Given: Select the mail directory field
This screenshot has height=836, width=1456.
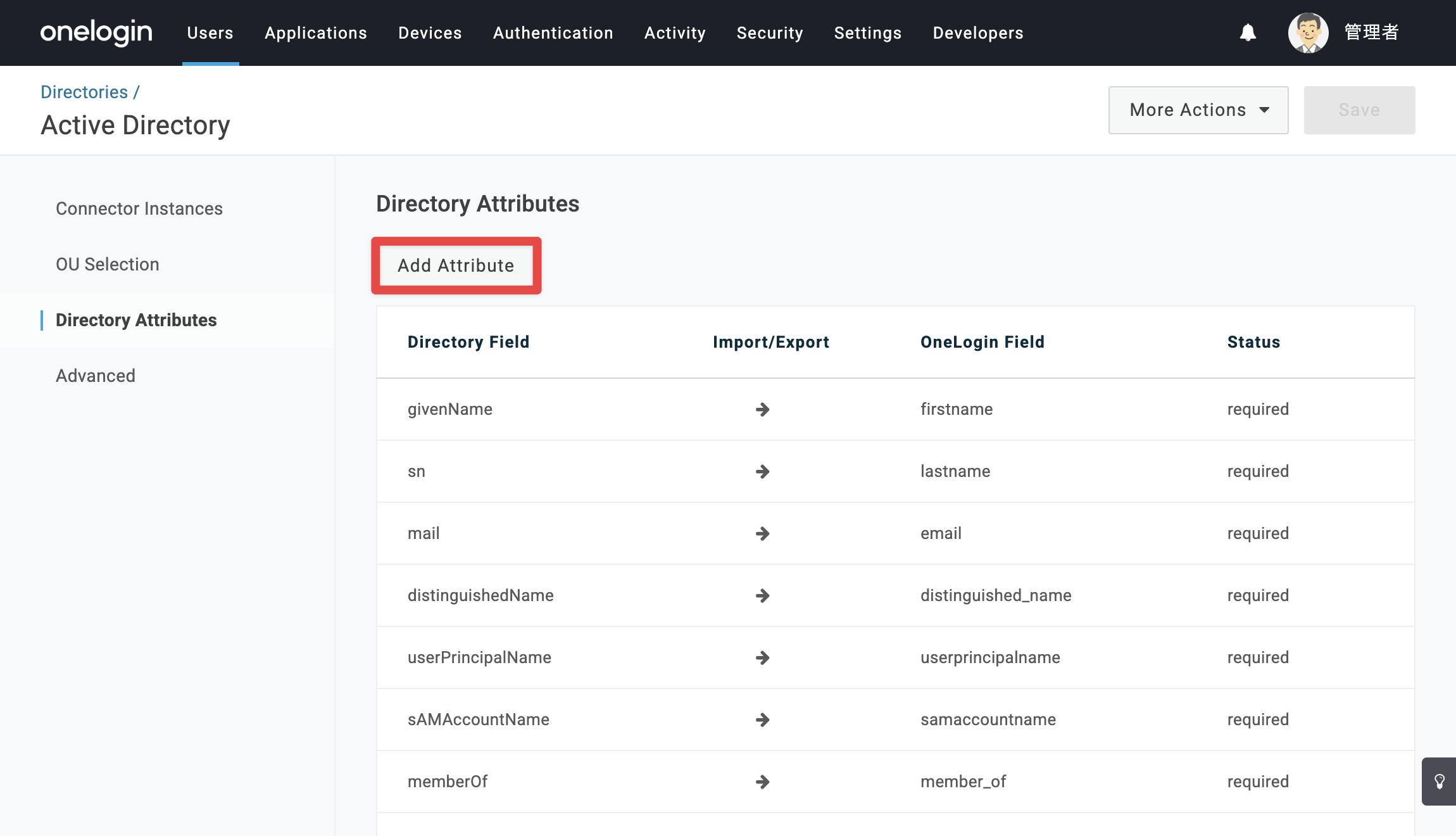Looking at the screenshot, I should pyautogui.click(x=424, y=534).
